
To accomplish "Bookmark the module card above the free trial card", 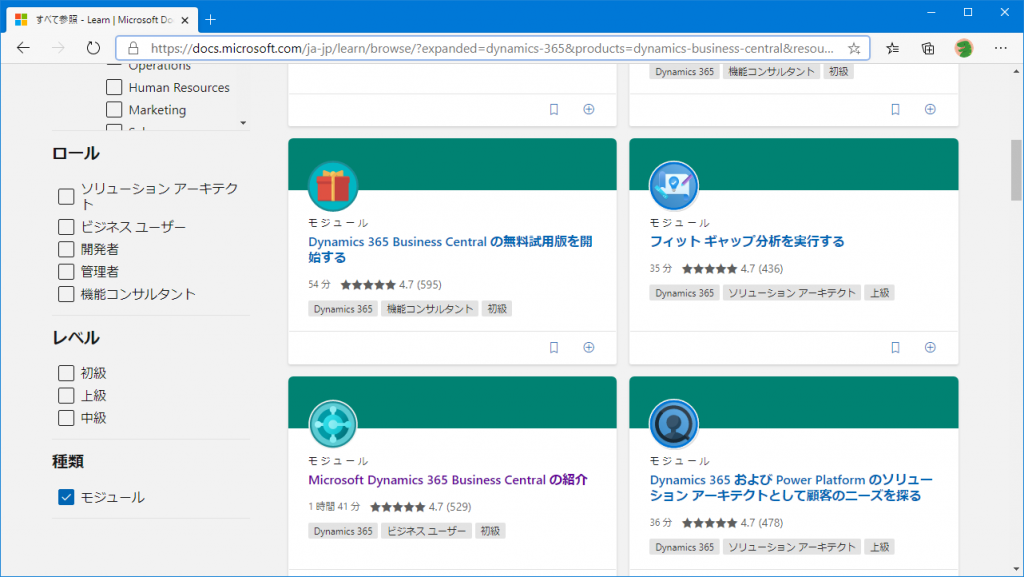I will (x=554, y=109).
